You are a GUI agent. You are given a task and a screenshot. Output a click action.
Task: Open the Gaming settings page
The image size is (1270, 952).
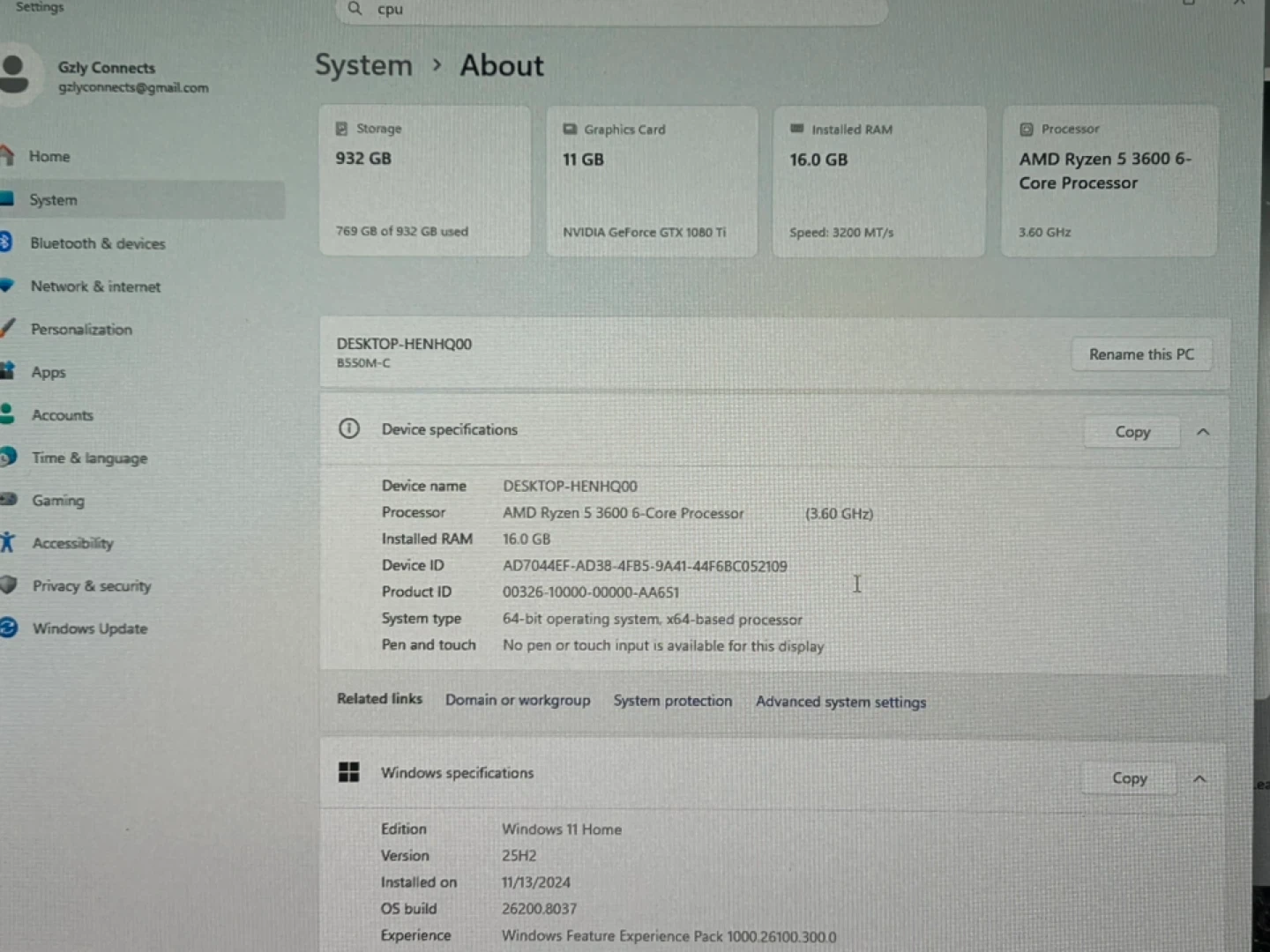(58, 501)
